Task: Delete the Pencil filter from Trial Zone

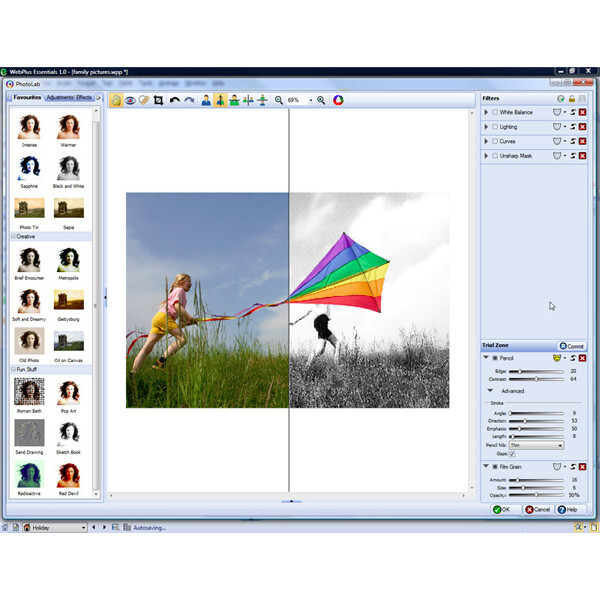Action: point(582,358)
